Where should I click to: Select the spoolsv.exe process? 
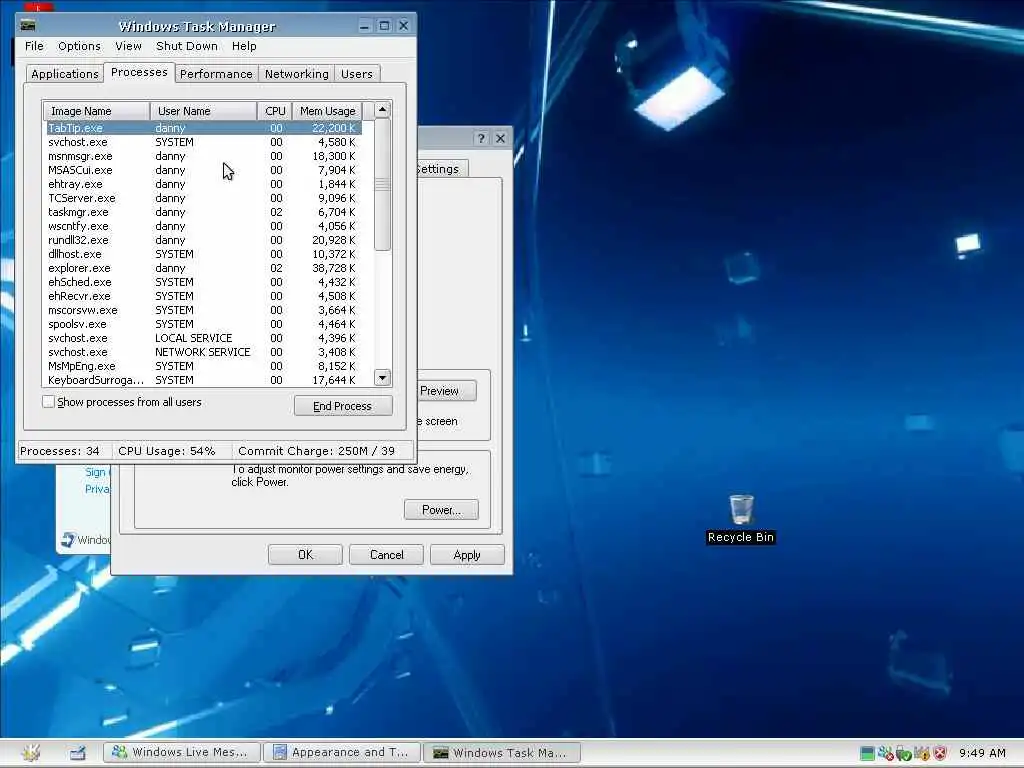(x=203, y=325)
